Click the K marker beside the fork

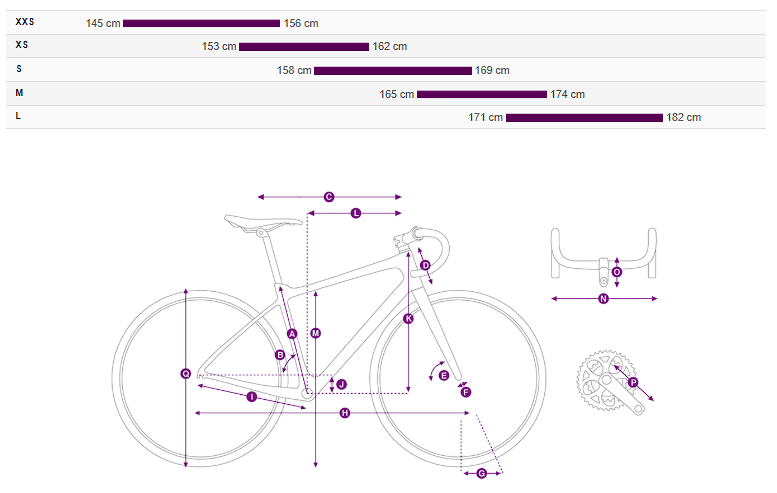[408, 319]
